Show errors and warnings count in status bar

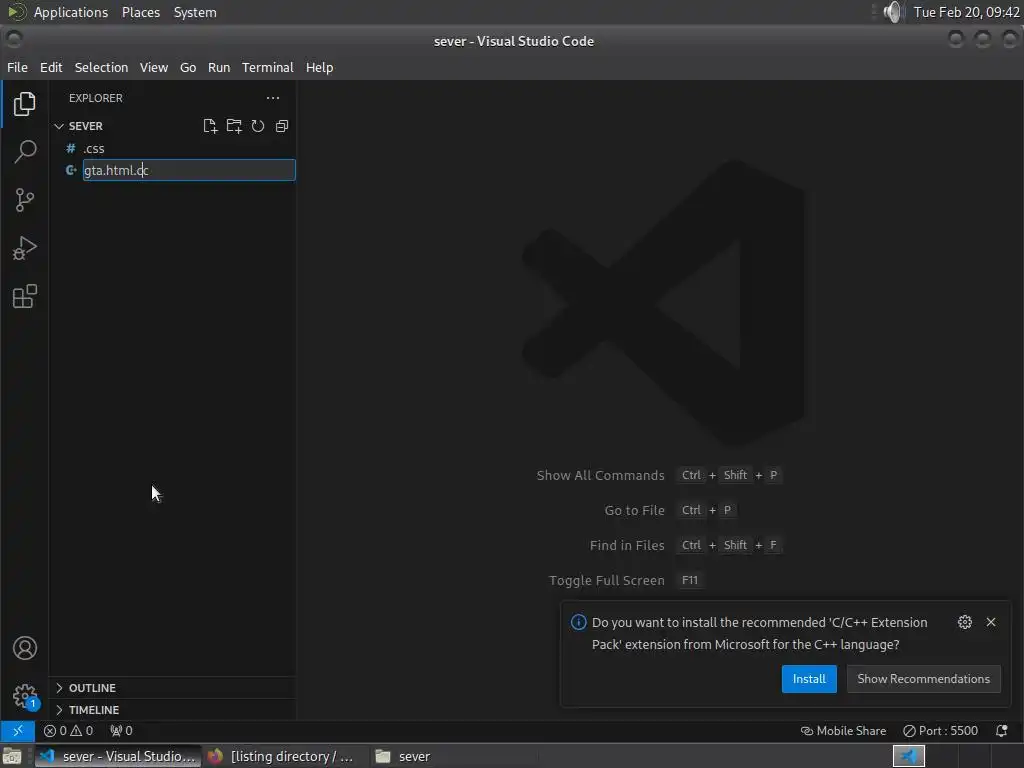(x=68, y=730)
